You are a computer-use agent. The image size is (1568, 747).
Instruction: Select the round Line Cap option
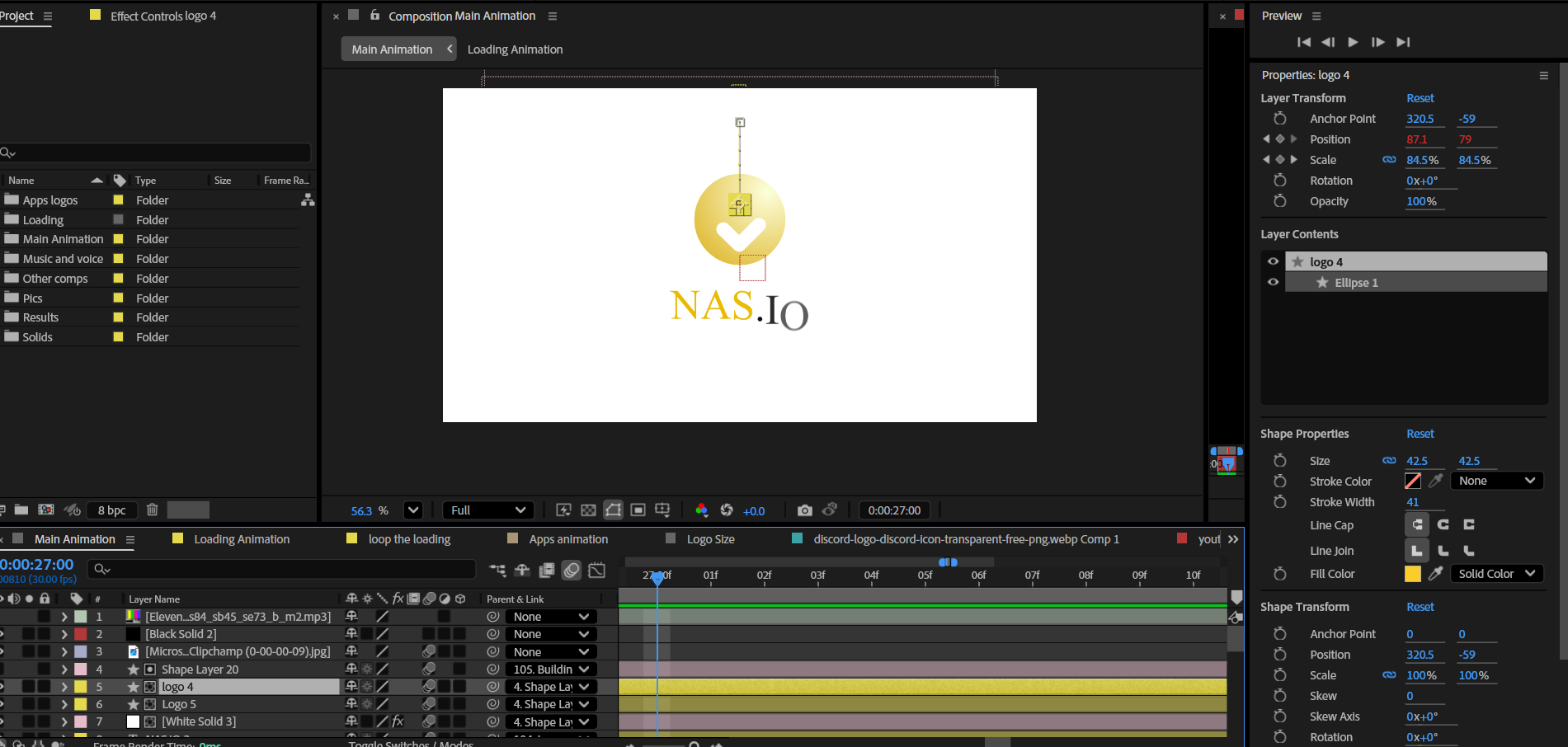pyautogui.click(x=1443, y=524)
